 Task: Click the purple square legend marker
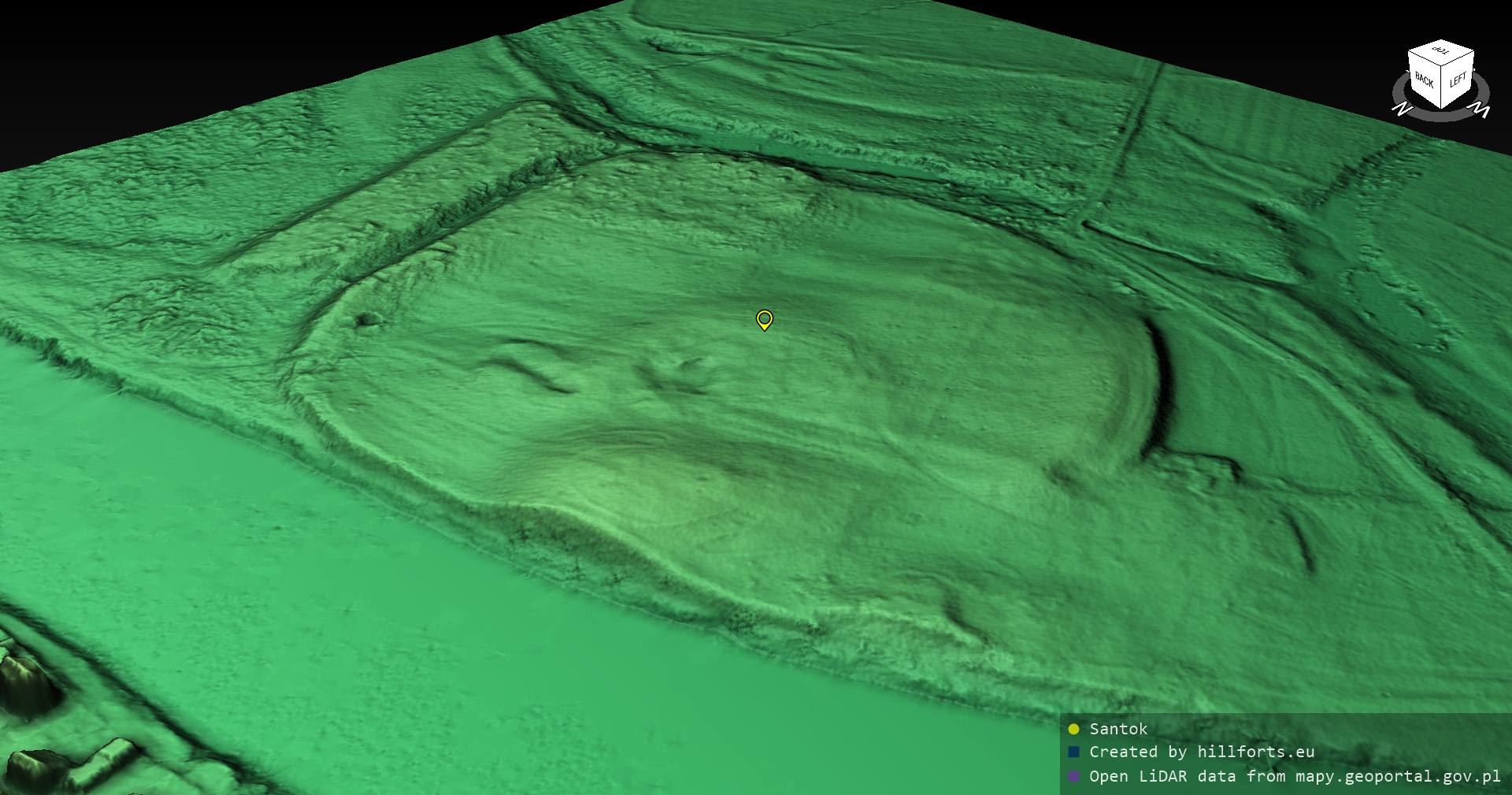coord(1073,776)
